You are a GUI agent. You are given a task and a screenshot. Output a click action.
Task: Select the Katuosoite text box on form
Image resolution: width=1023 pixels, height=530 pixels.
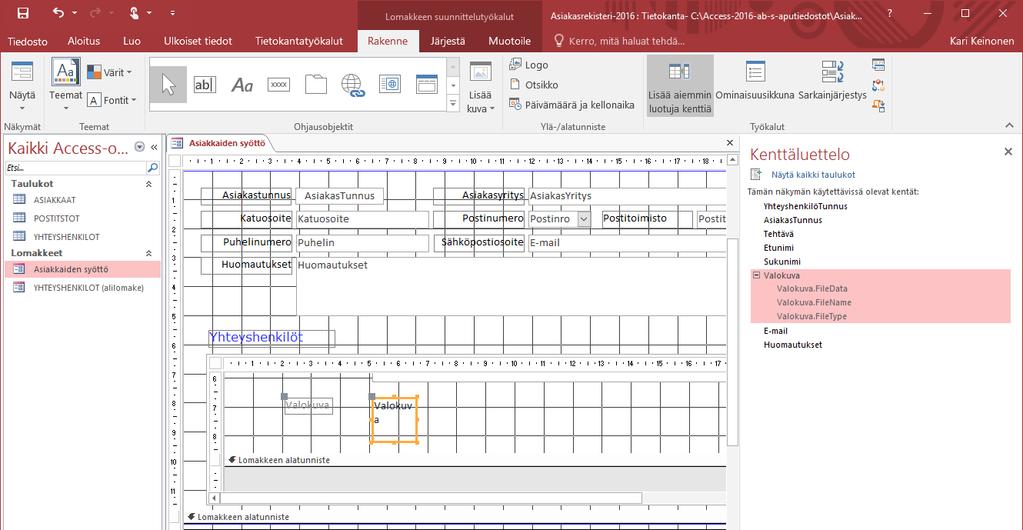362,219
